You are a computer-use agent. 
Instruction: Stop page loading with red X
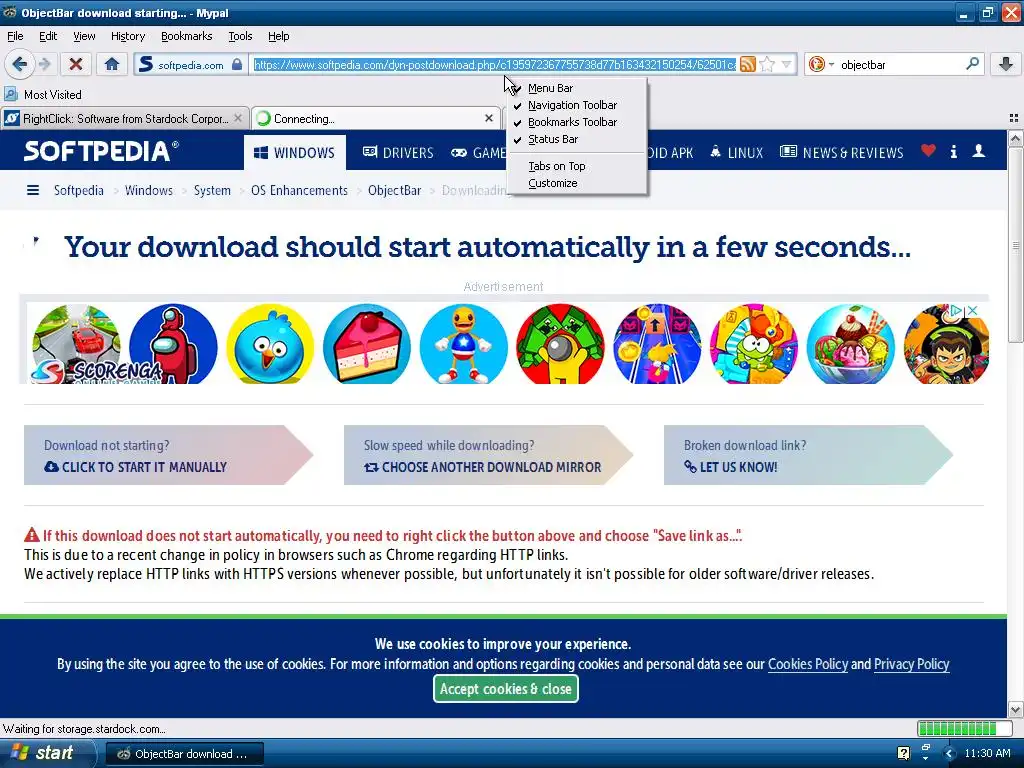76,64
